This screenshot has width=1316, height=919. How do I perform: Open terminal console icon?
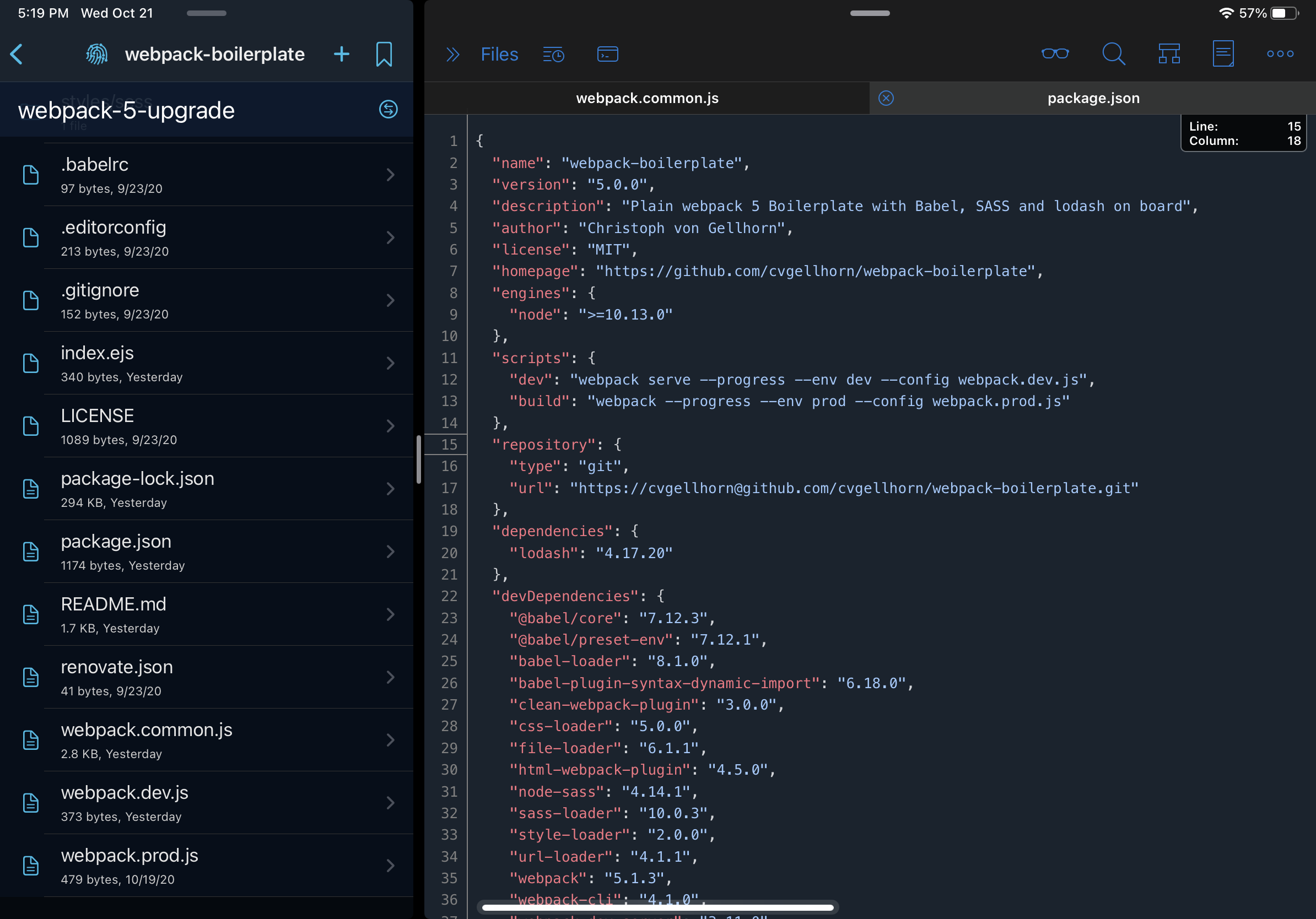point(607,55)
